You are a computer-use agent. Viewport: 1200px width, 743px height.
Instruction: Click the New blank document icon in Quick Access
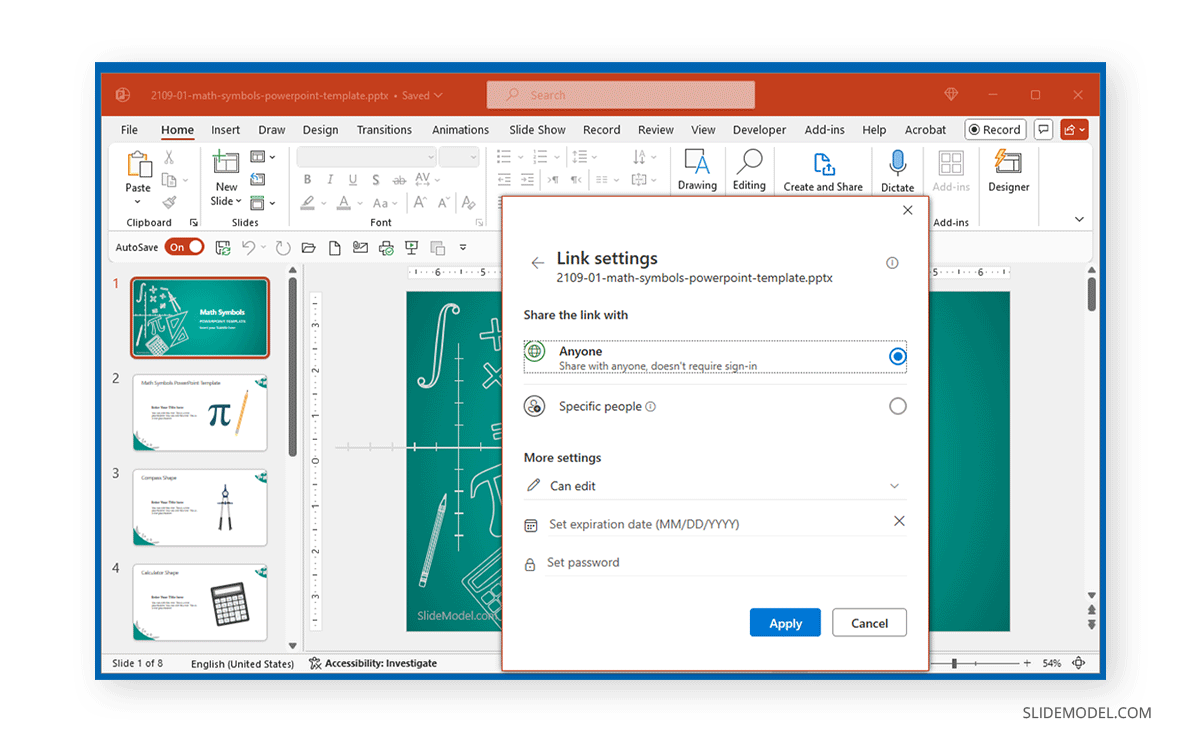point(335,247)
